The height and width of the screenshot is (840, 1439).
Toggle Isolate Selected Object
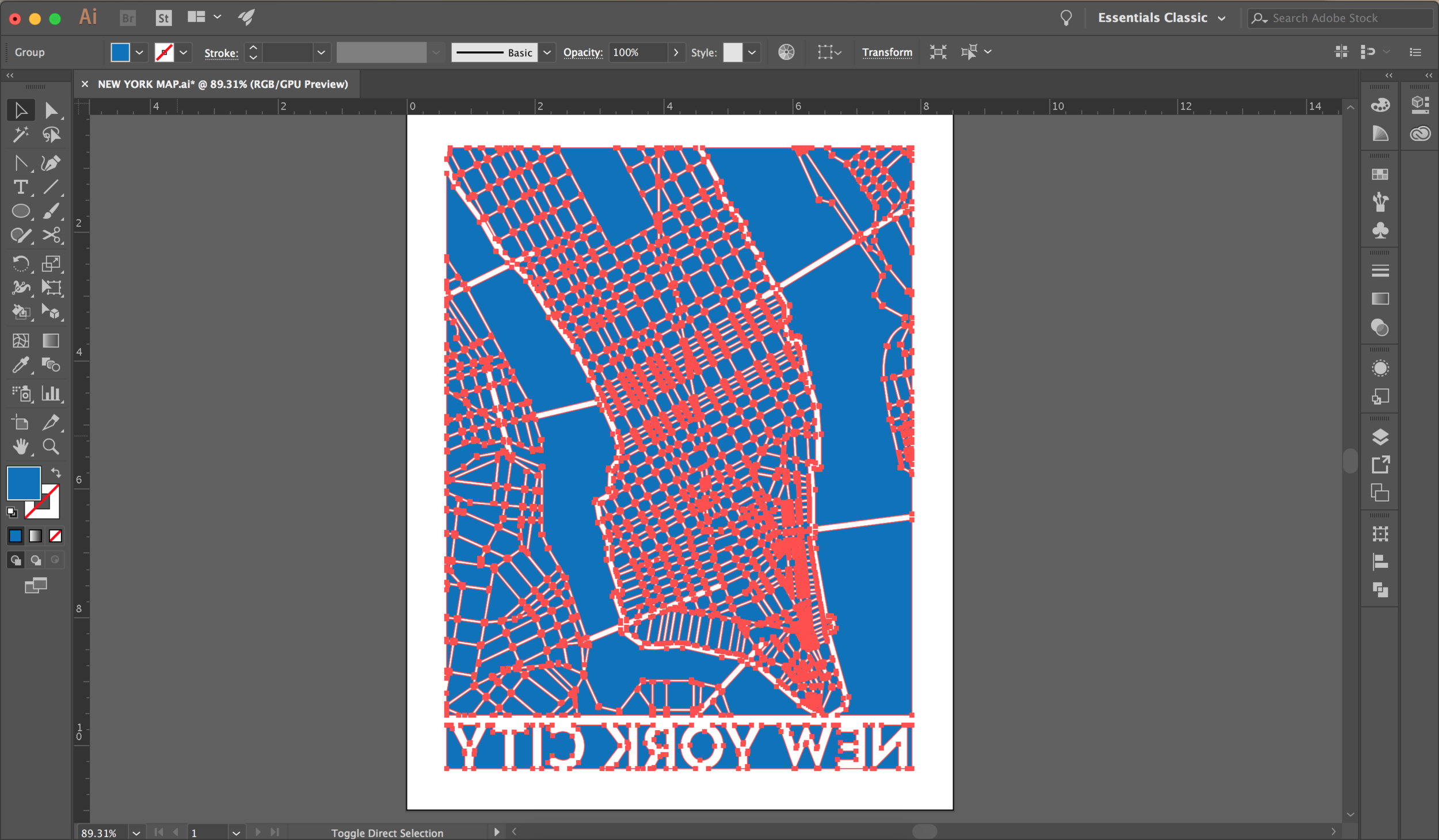click(x=938, y=52)
